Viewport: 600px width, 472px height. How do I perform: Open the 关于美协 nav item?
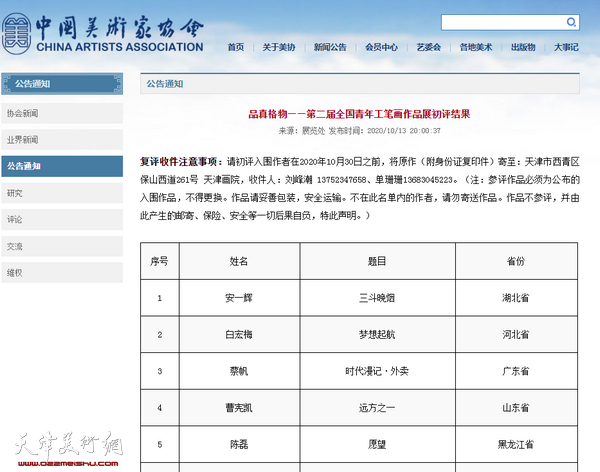click(279, 47)
